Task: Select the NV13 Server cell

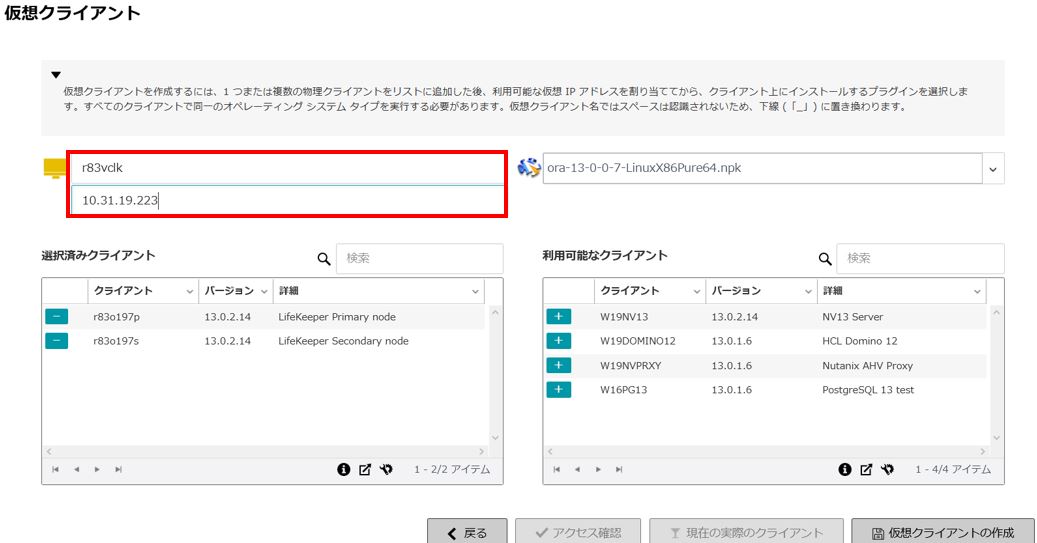Action: [x=852, y=317]
